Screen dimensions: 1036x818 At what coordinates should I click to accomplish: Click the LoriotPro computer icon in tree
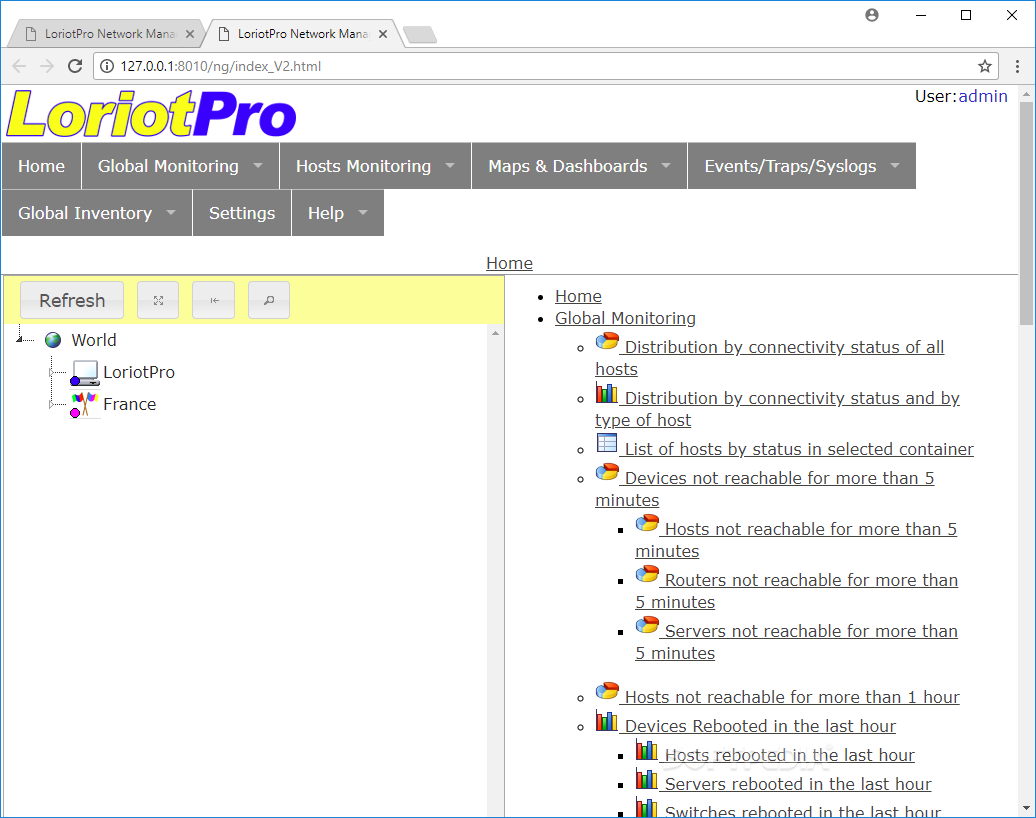85,373
